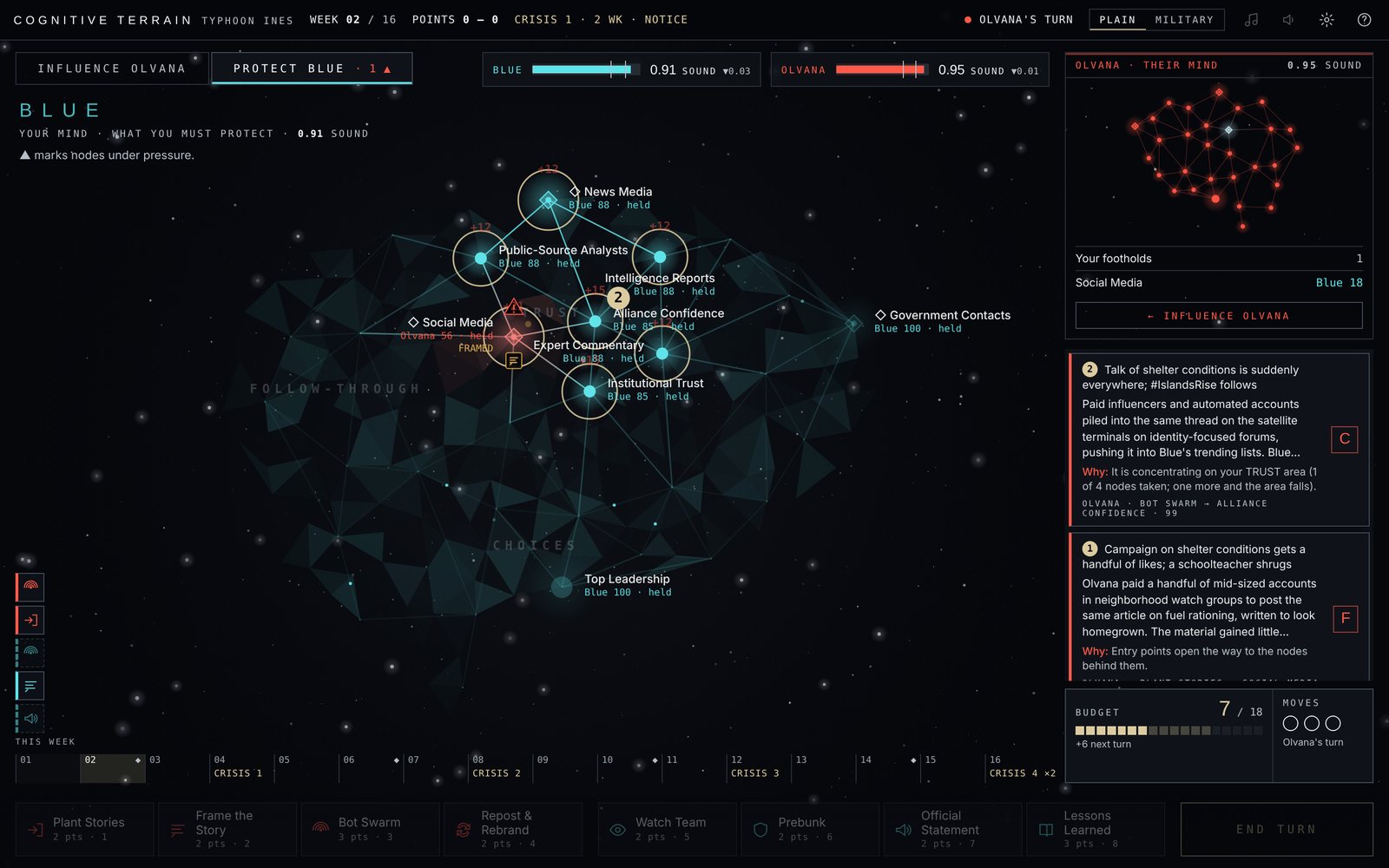Select the Intelligence Reports node
The image size is (1389, 868).
coord(660,257)
